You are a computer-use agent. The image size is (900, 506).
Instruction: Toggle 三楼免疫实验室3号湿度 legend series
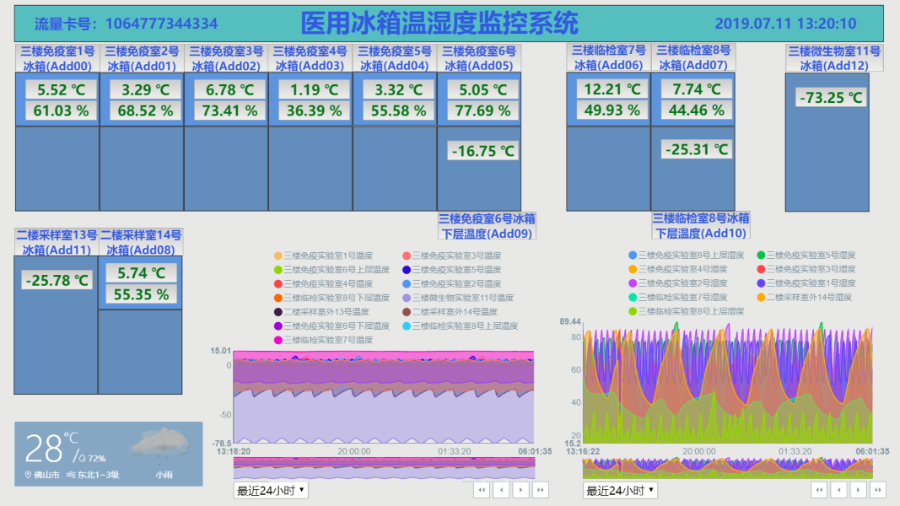(x=807, y=269)
